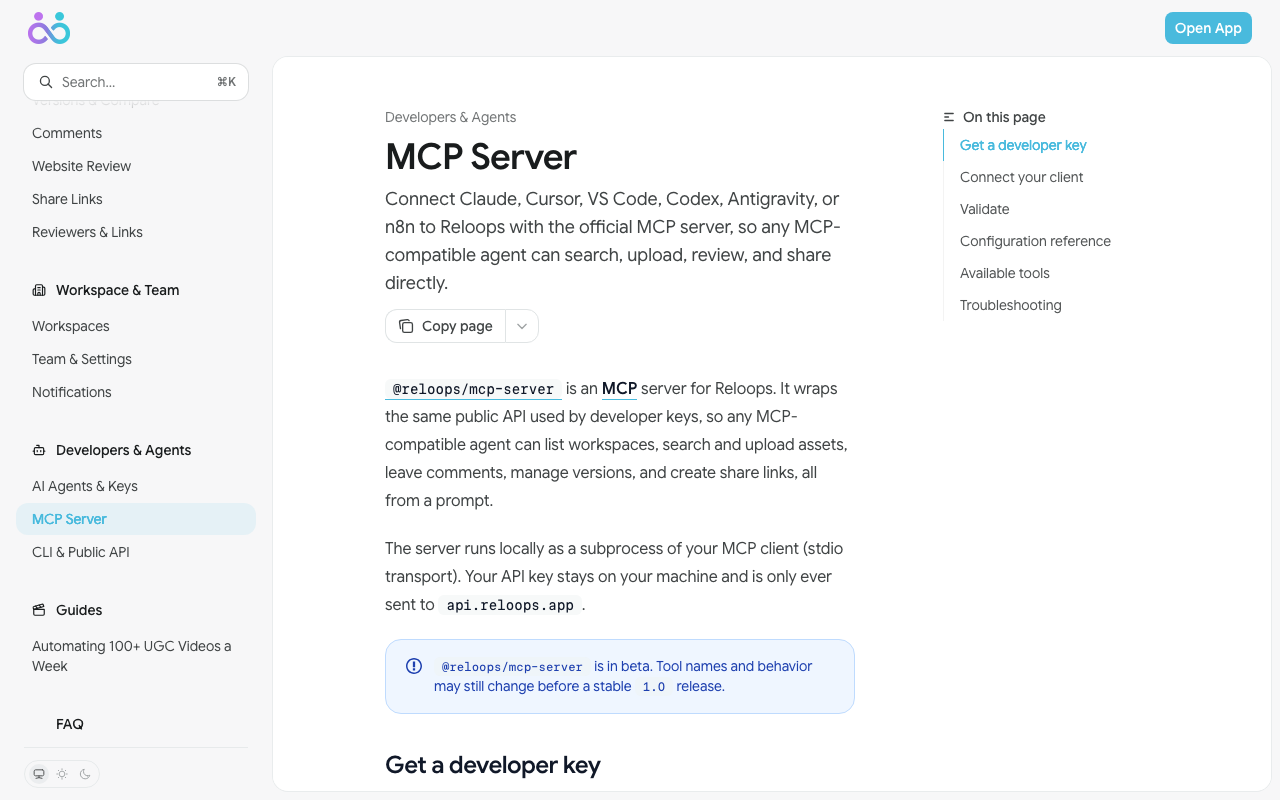Screen dimensions: 1280x800
Task: Open the Notifications page
Action: click(72, 392)
